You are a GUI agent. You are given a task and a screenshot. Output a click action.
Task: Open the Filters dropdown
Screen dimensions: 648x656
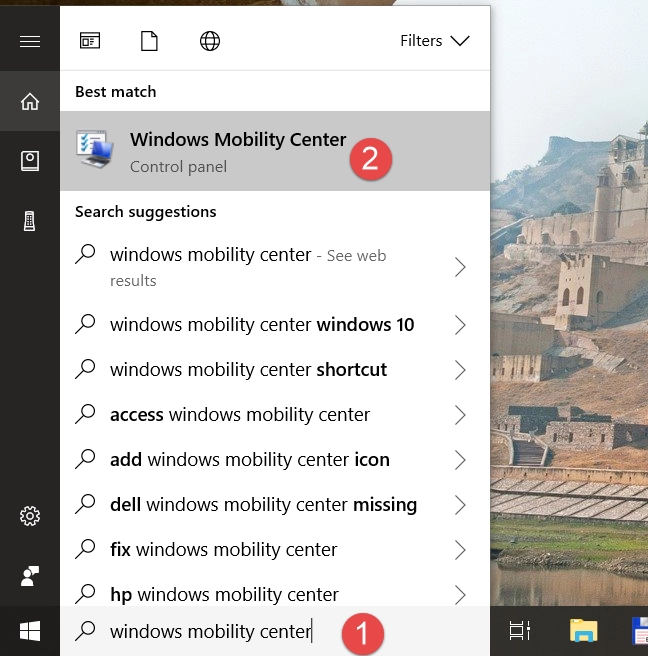point(435,41)
